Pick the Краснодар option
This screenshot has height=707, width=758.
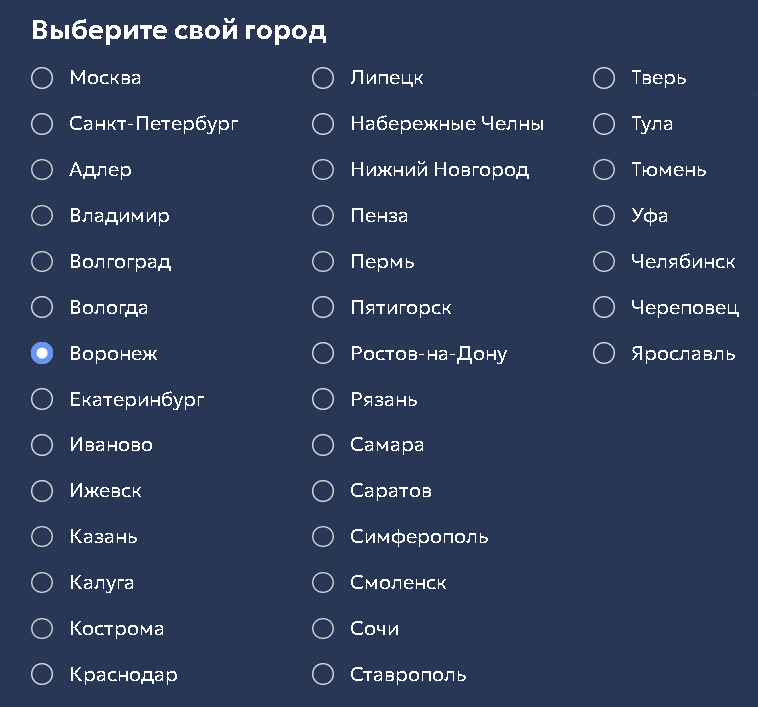[x=42, y=675]
